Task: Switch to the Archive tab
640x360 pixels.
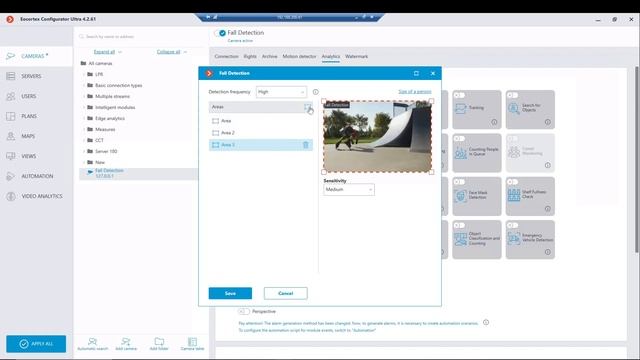Action: 269,56
